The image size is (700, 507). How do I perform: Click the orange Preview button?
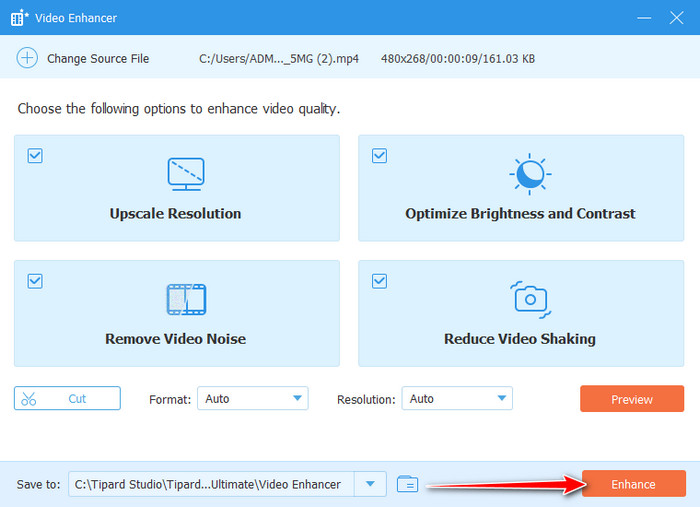[632, 399]
